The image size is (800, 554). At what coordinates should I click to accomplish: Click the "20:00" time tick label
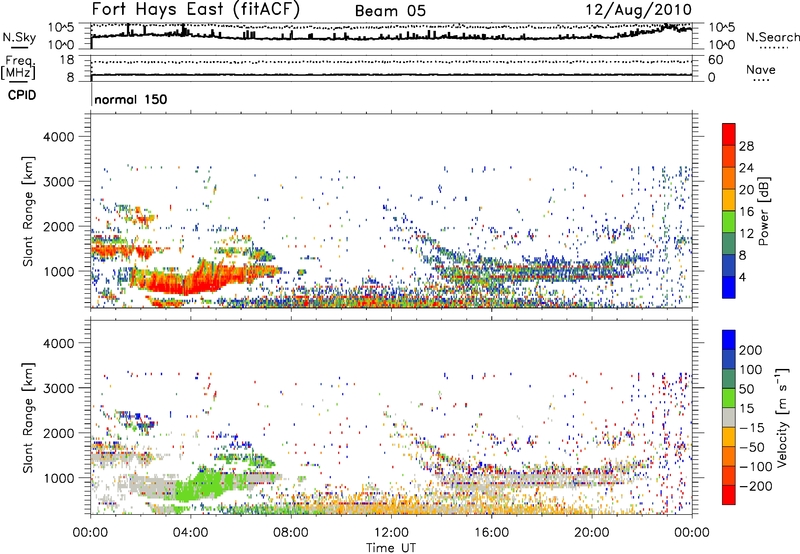592,533
